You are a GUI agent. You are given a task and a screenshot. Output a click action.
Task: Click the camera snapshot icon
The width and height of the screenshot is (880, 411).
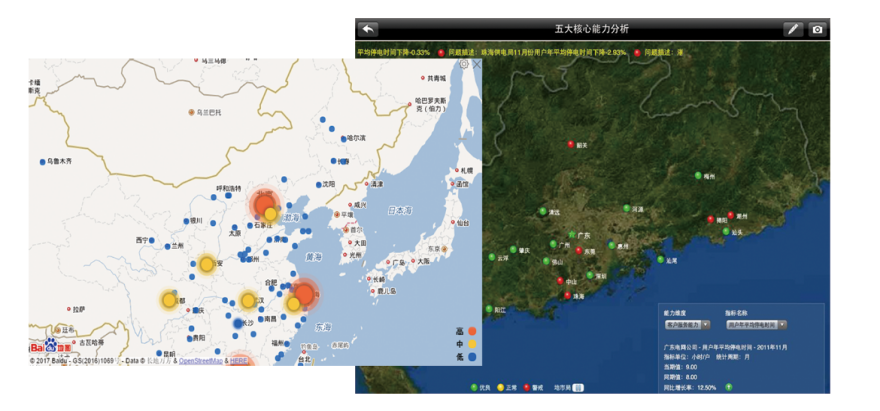[818, 29]
